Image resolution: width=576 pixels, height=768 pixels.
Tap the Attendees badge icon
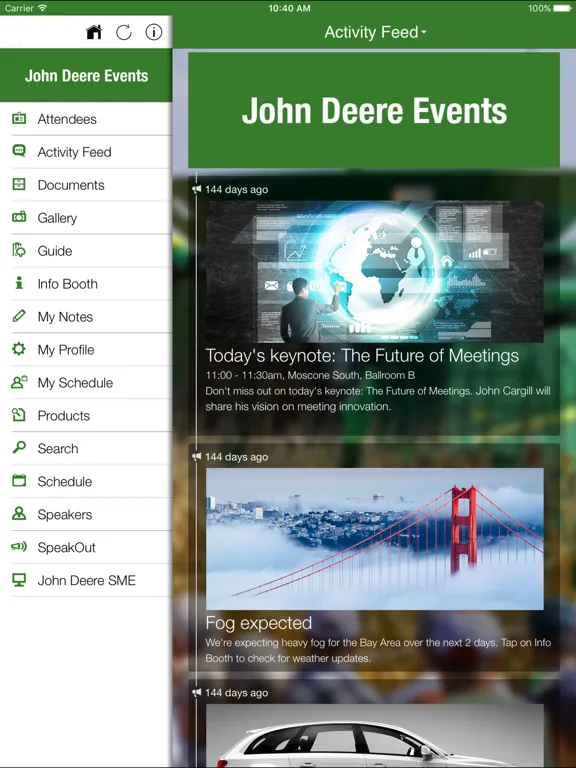click(19, 119)
